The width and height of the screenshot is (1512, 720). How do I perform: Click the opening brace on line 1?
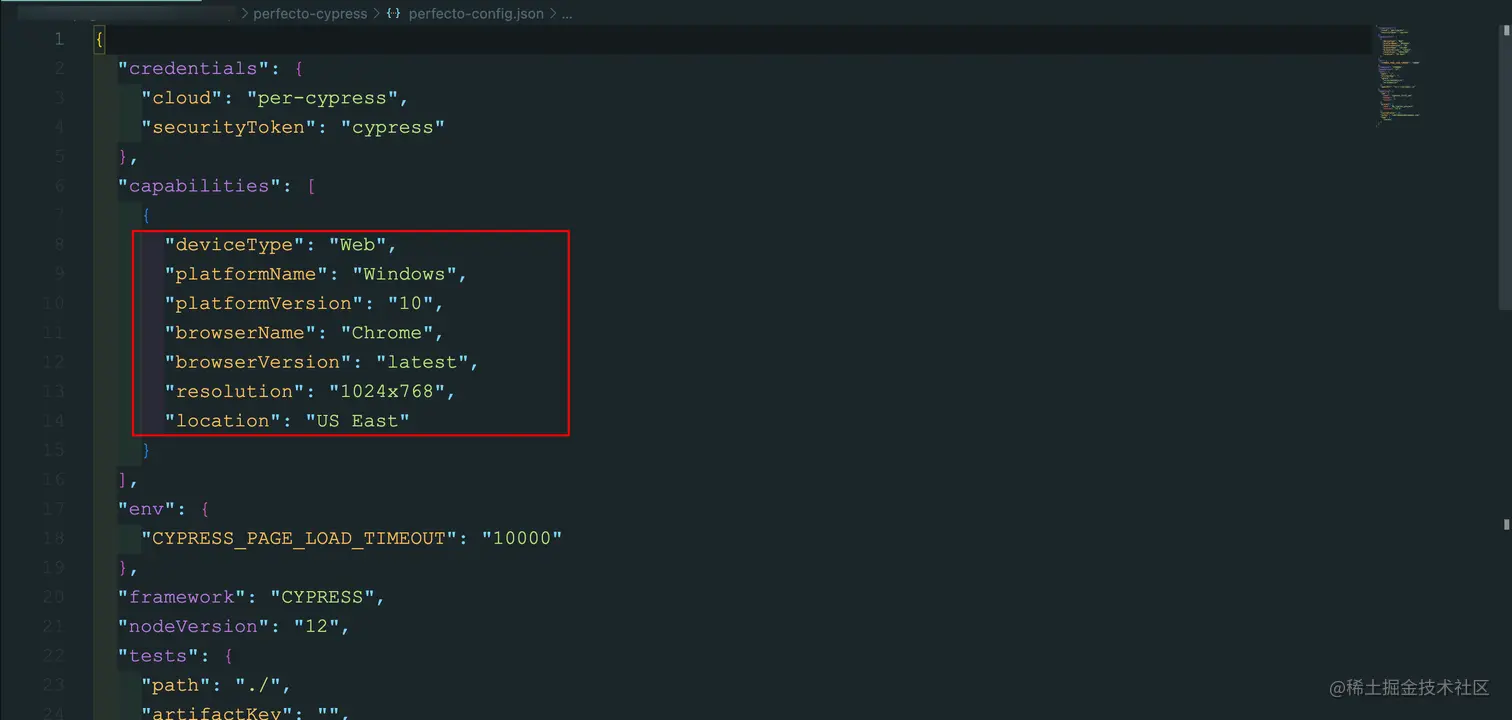point(99,40)
